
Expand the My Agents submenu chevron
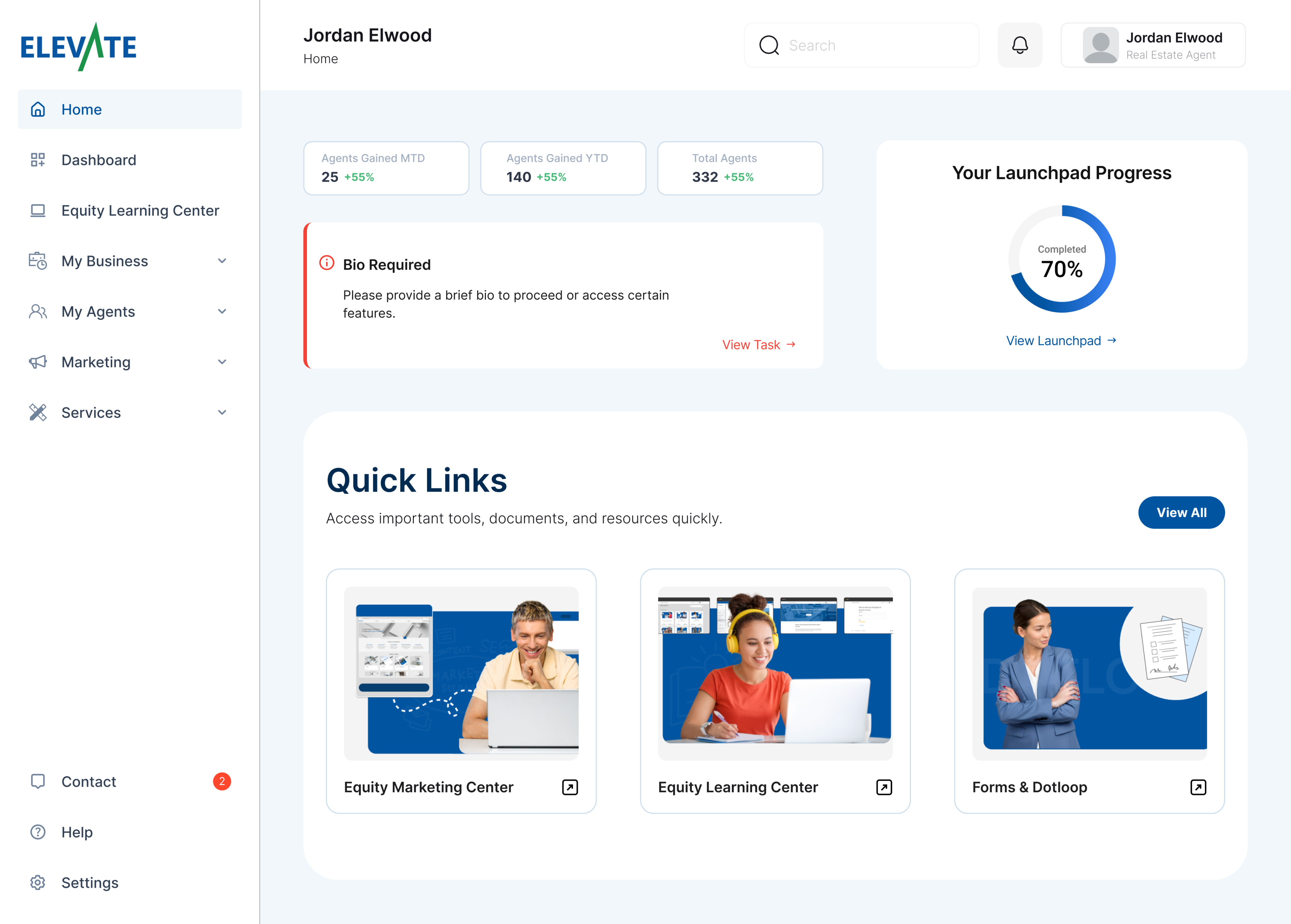[x=222, y=311]
